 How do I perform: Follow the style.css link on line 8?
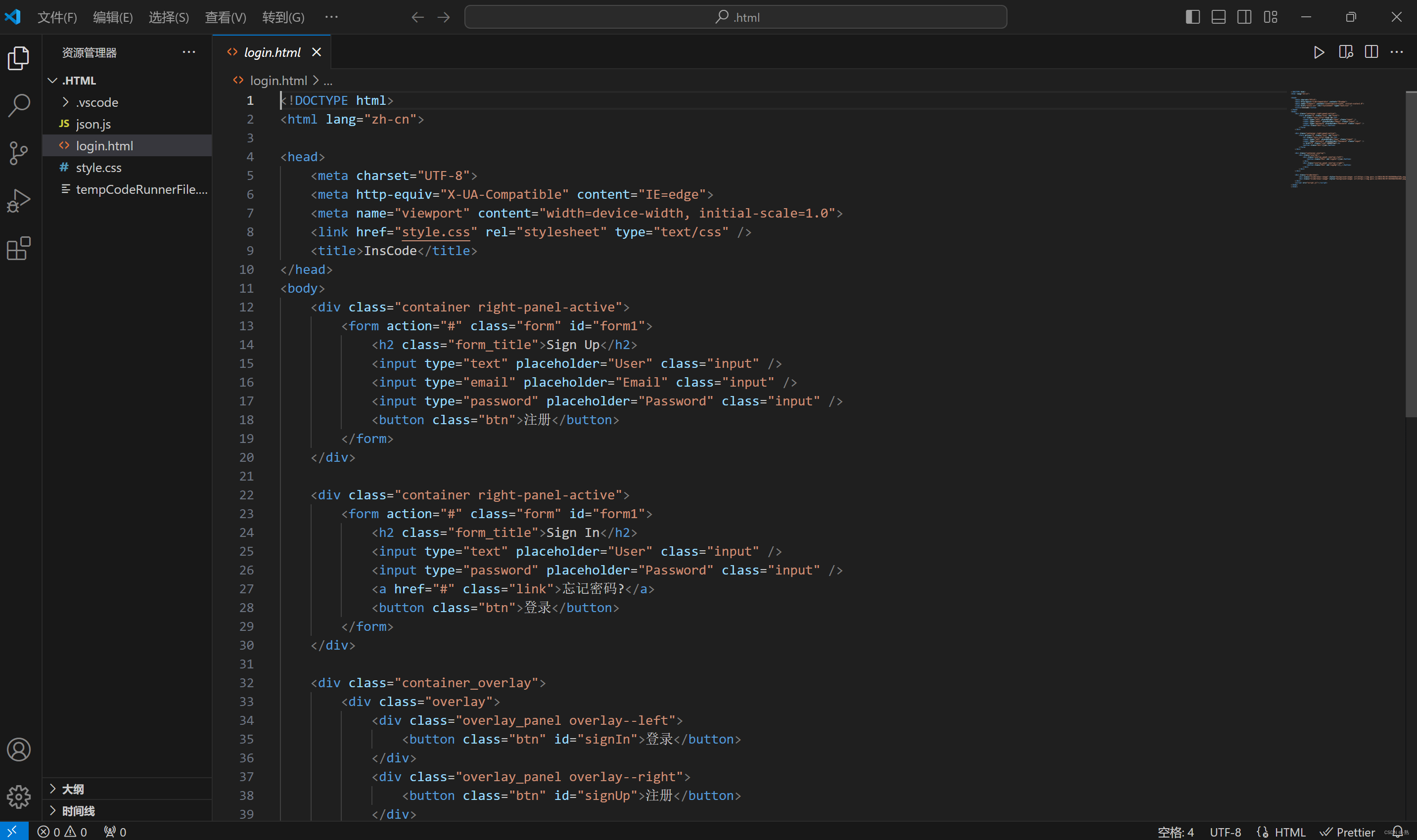click(x=435, y=232)
